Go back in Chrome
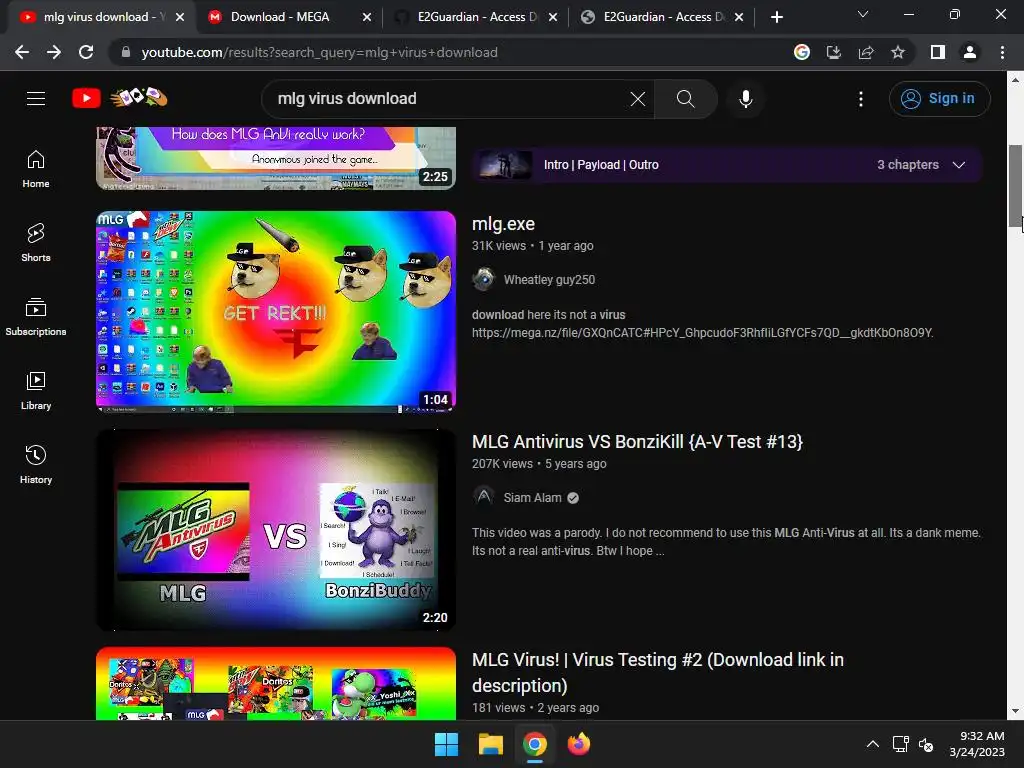 (x=22, y=52)
